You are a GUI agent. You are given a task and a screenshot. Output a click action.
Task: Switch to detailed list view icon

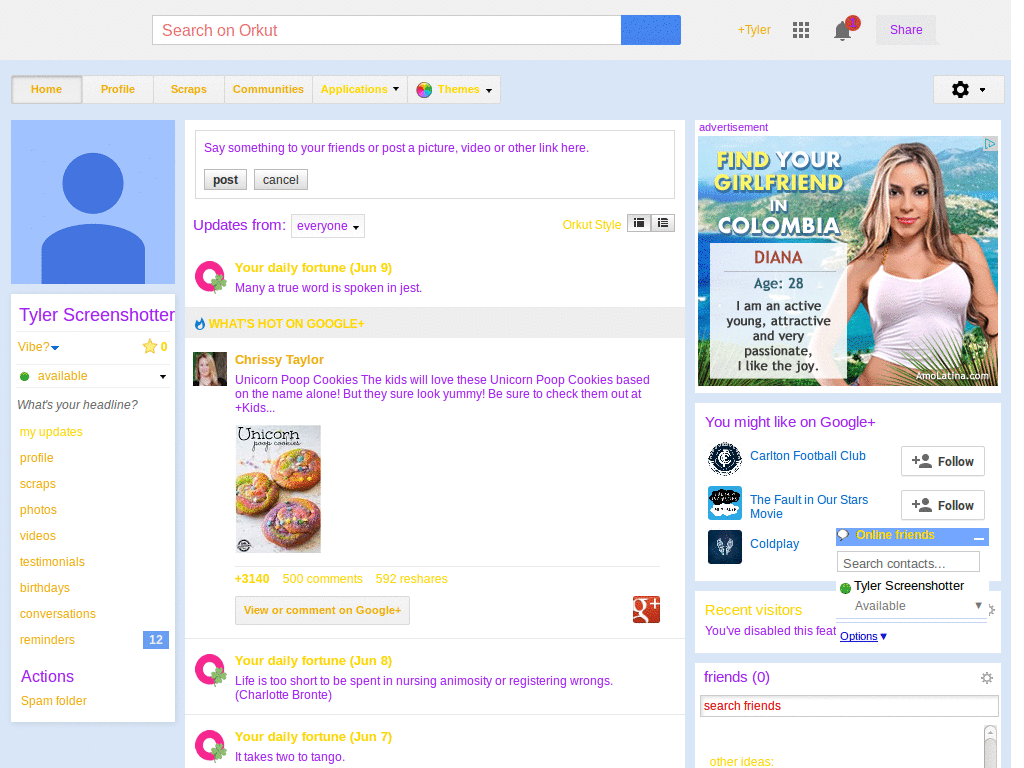coord(663,223)
